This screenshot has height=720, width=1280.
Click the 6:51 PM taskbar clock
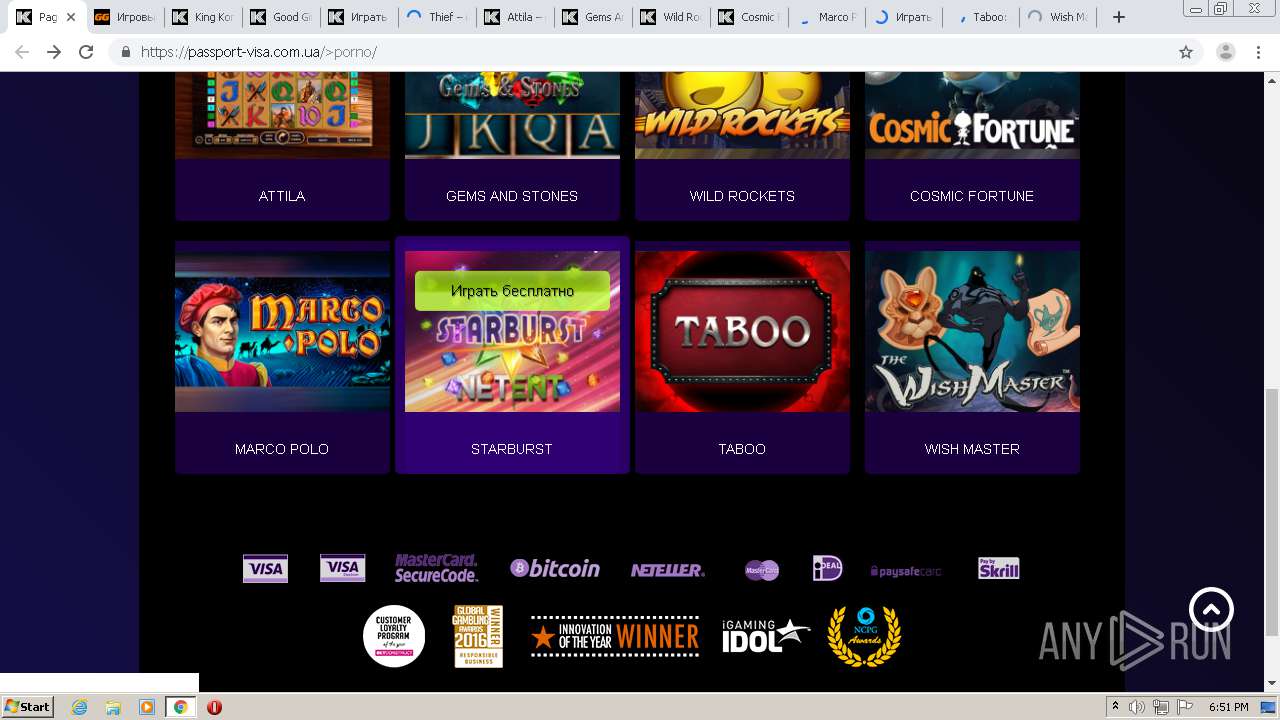click(1229, 707)
